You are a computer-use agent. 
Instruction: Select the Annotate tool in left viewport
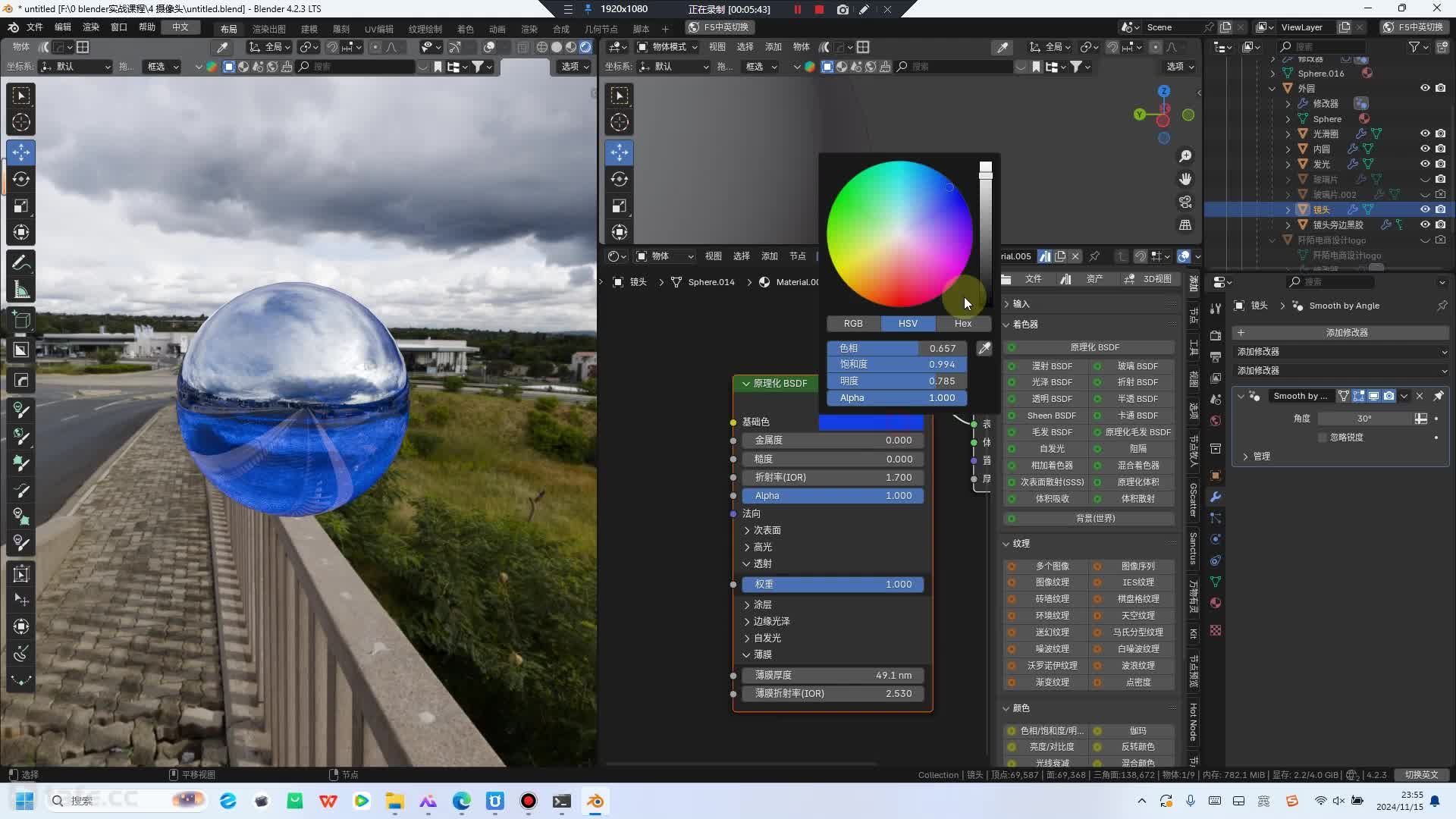click(x=21, y=263)
